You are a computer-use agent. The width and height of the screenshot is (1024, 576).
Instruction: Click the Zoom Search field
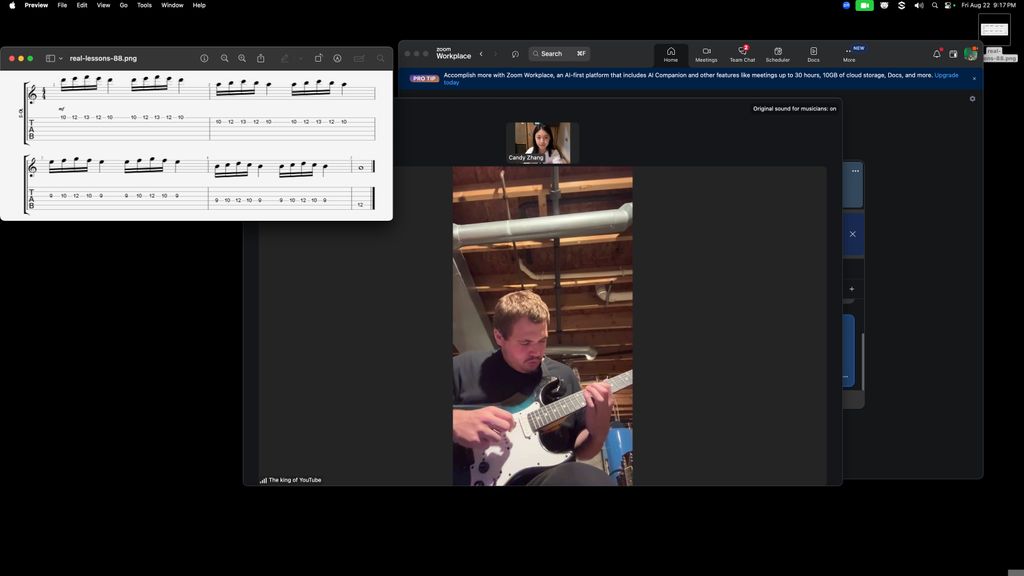click(559, 54)
